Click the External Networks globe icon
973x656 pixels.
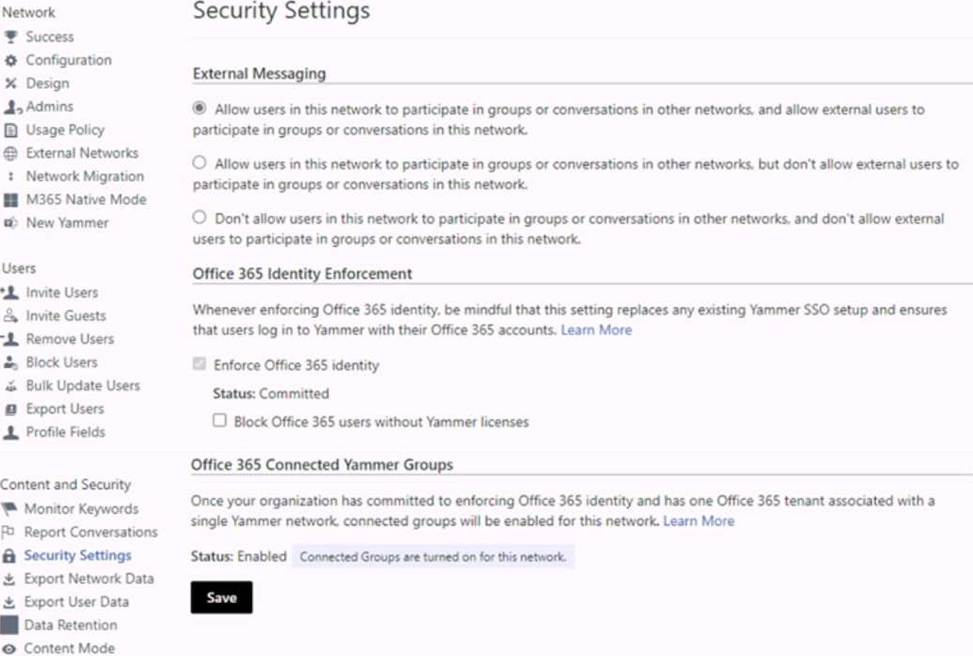coord(11,153)
